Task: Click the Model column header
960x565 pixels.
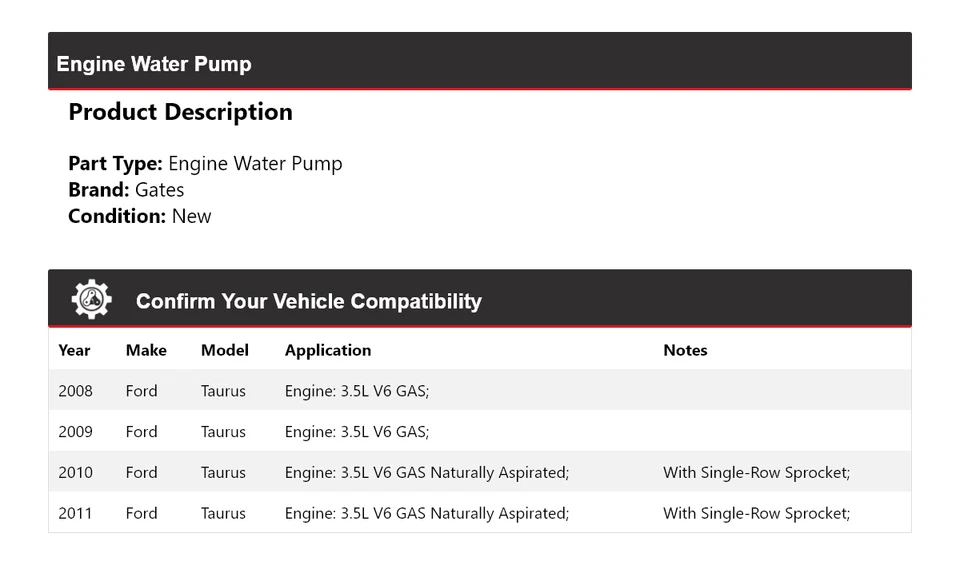Action: tap(224, 350)
